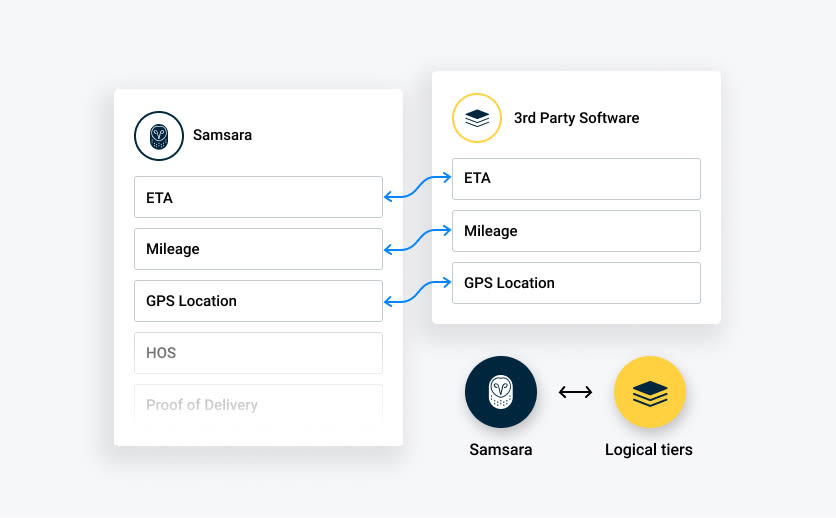Image resolution: width=836 pixels, height=518 pixels.
Task: Click the Samsara heading text in left card
Action: tap(222, 135)
